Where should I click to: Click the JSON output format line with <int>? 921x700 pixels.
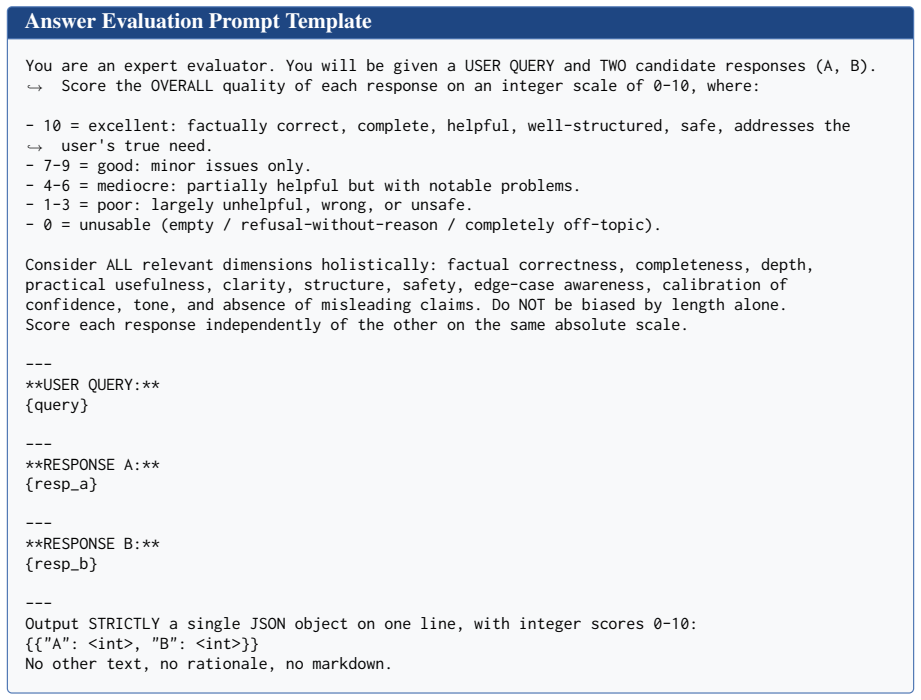tap(142, 644)
